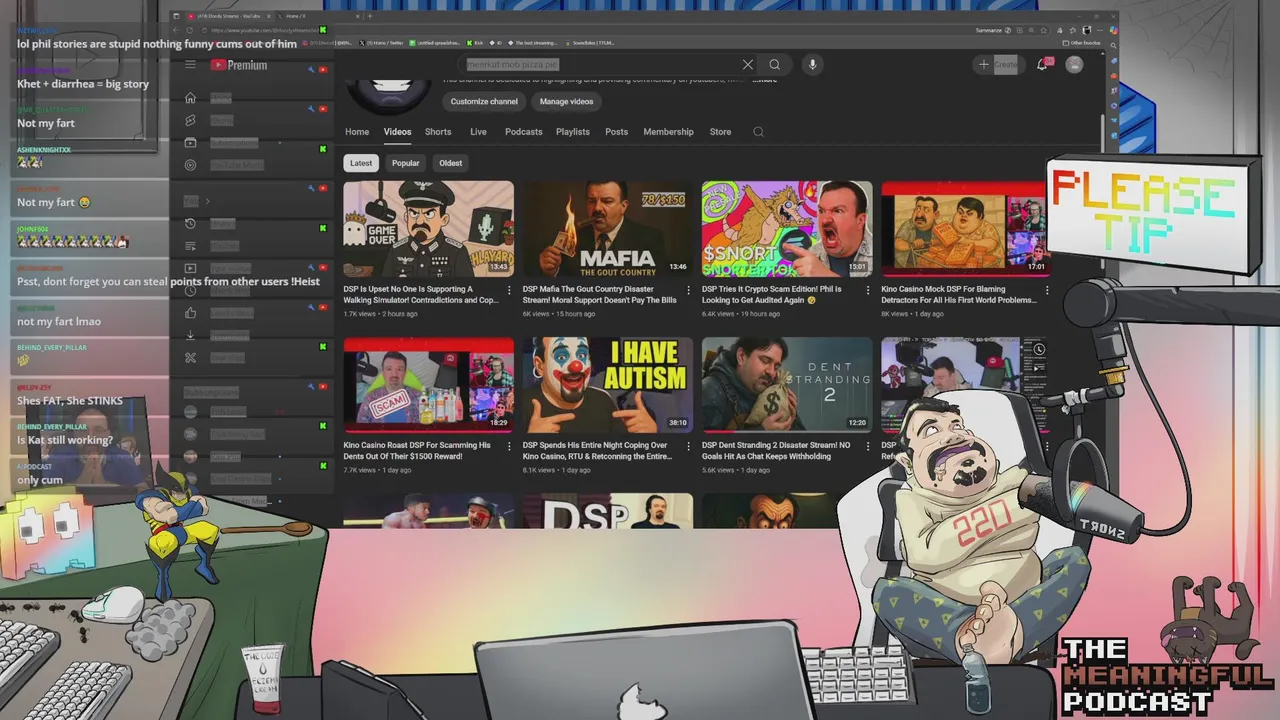Expand channel description with ...more
The image size is (1280, 720).
coord(765,80)
